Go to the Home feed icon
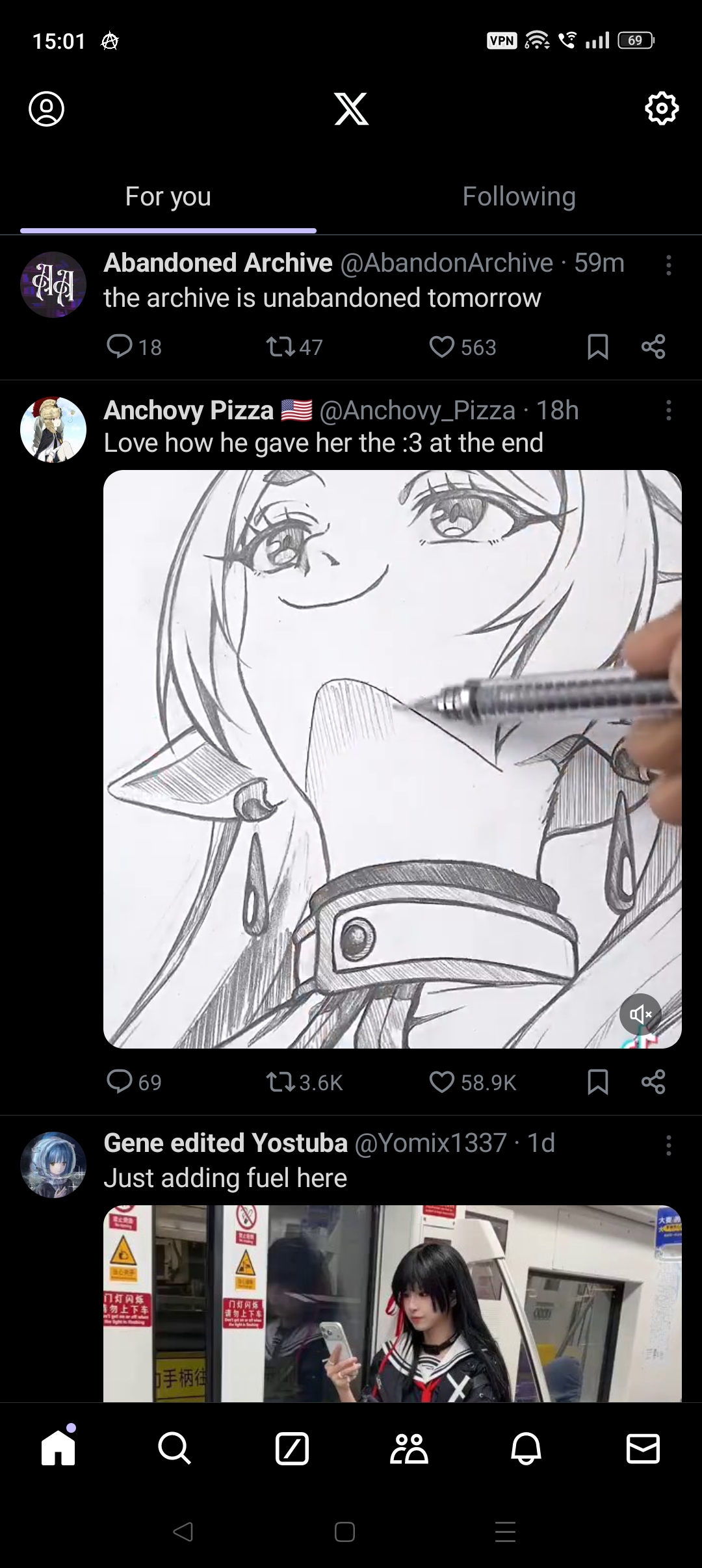Viewport: 702px width, 1568px height. click(x=58, y=1448)
